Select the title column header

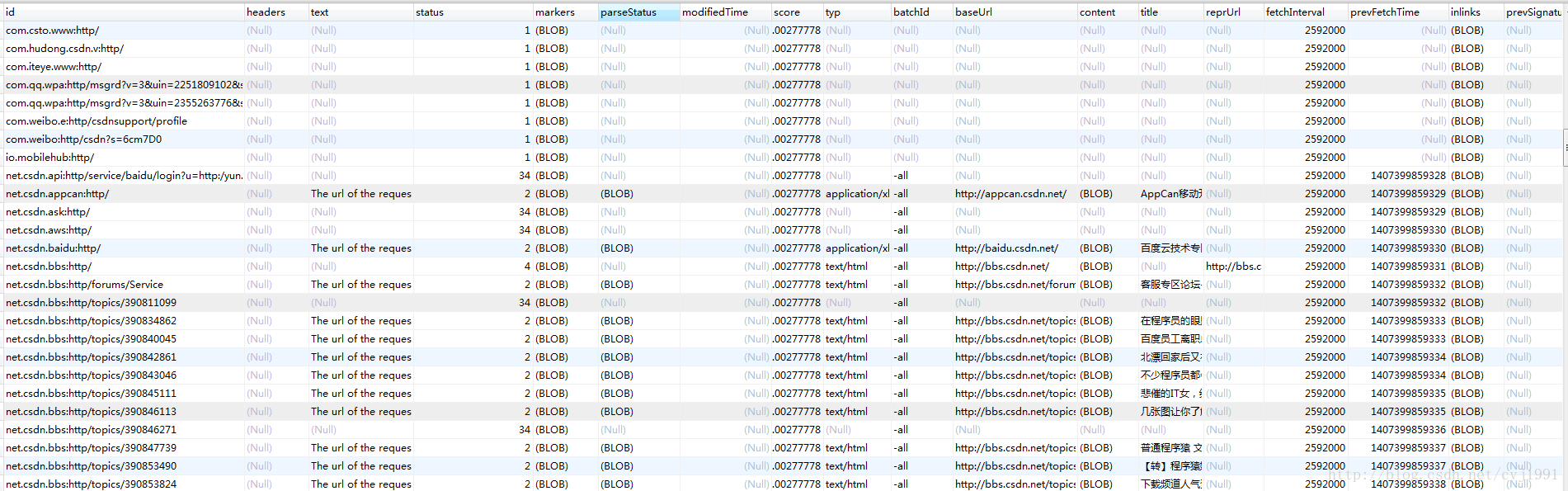1171,12
